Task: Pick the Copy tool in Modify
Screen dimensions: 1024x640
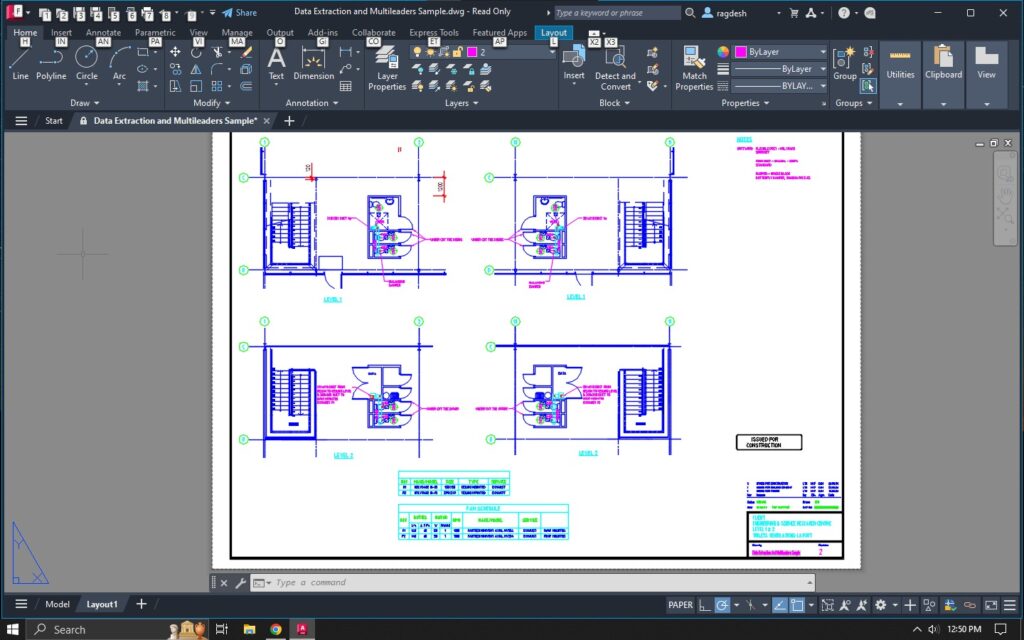Action: tap(175, 69)
